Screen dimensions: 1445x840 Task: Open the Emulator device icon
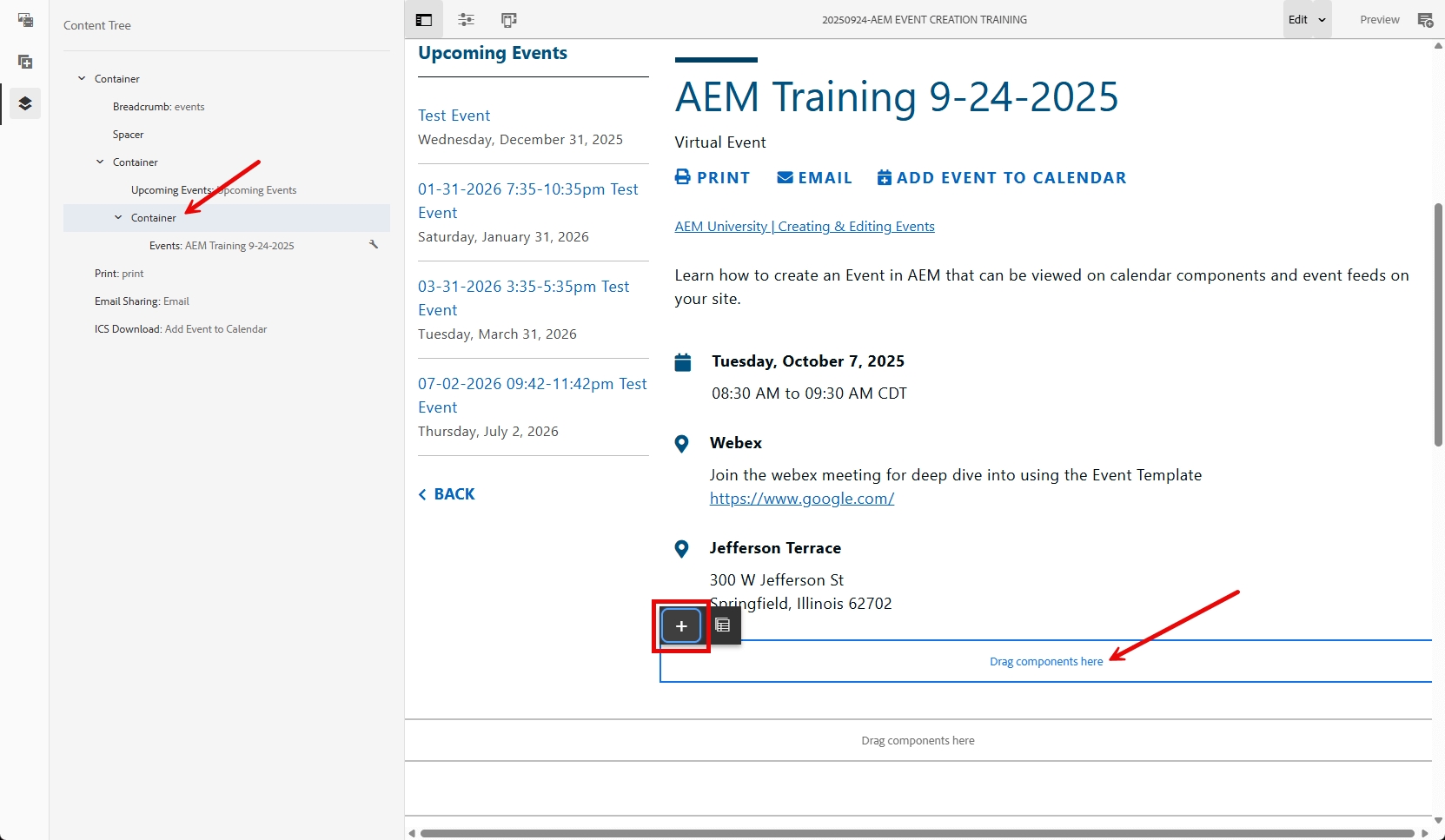pos(509,20)
